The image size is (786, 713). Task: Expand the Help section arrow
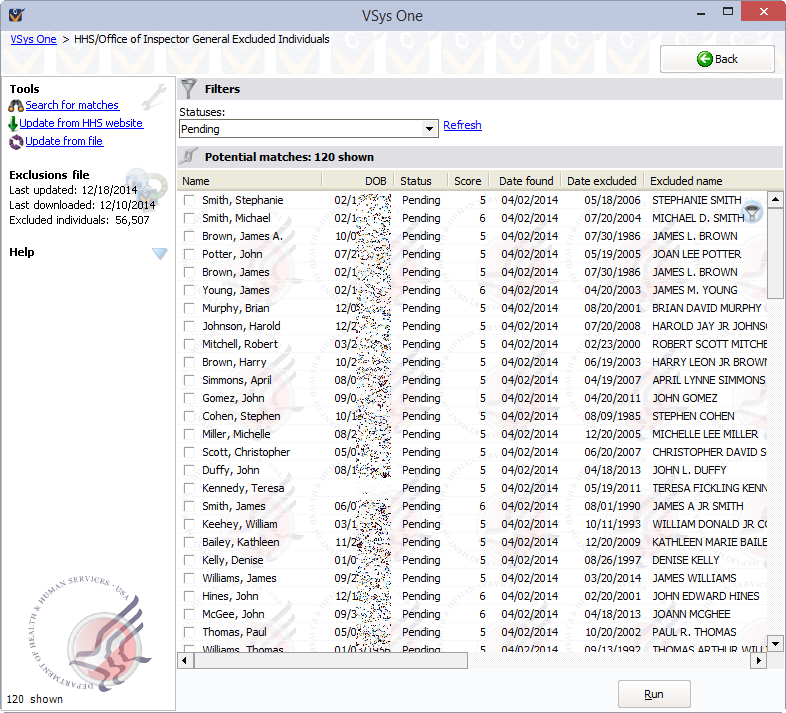tap(159, 253)
